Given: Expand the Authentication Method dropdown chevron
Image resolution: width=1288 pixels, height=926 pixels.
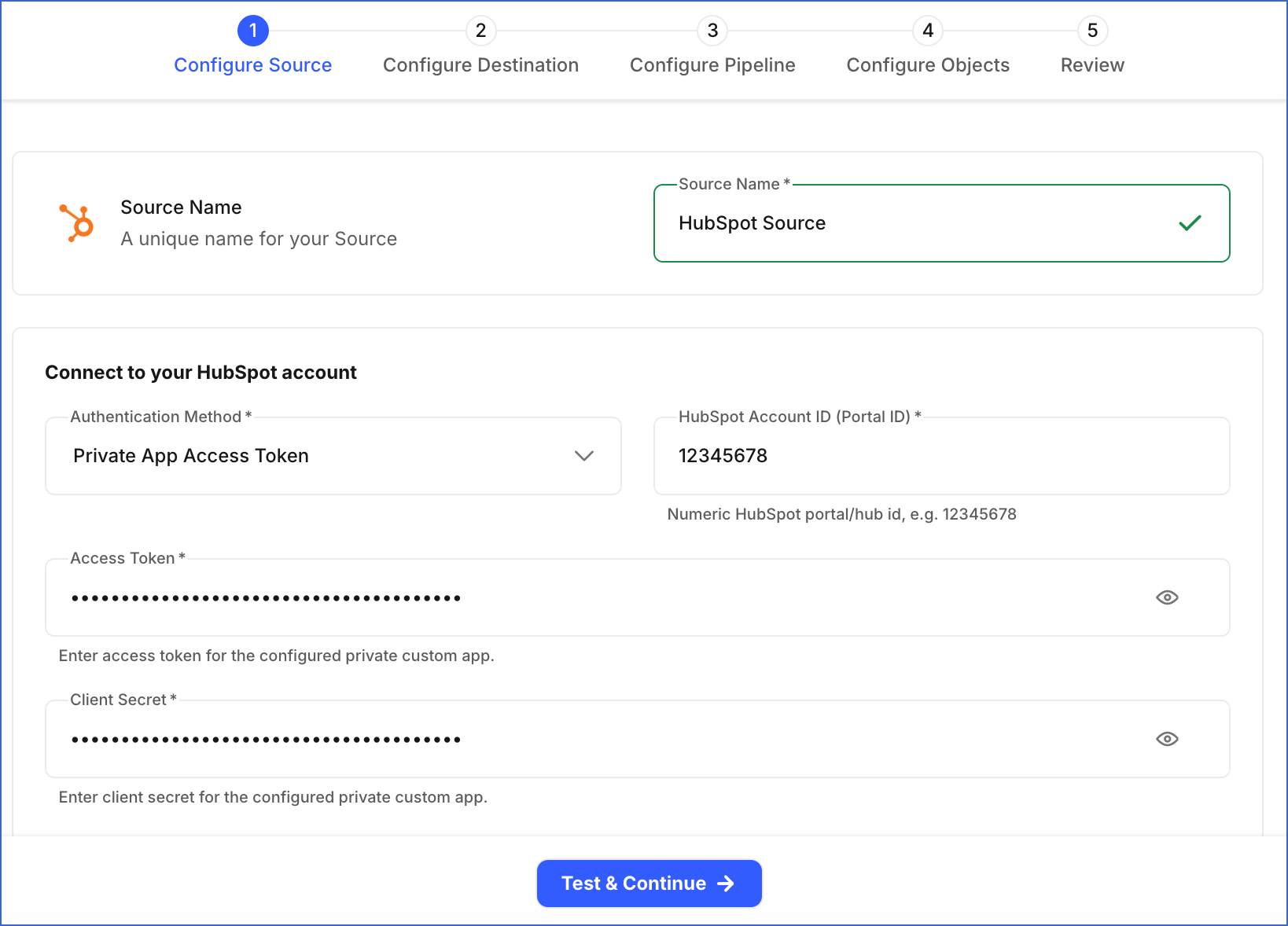Looking at the screenshot, I should pyautogui.click(x=583, y=456).
